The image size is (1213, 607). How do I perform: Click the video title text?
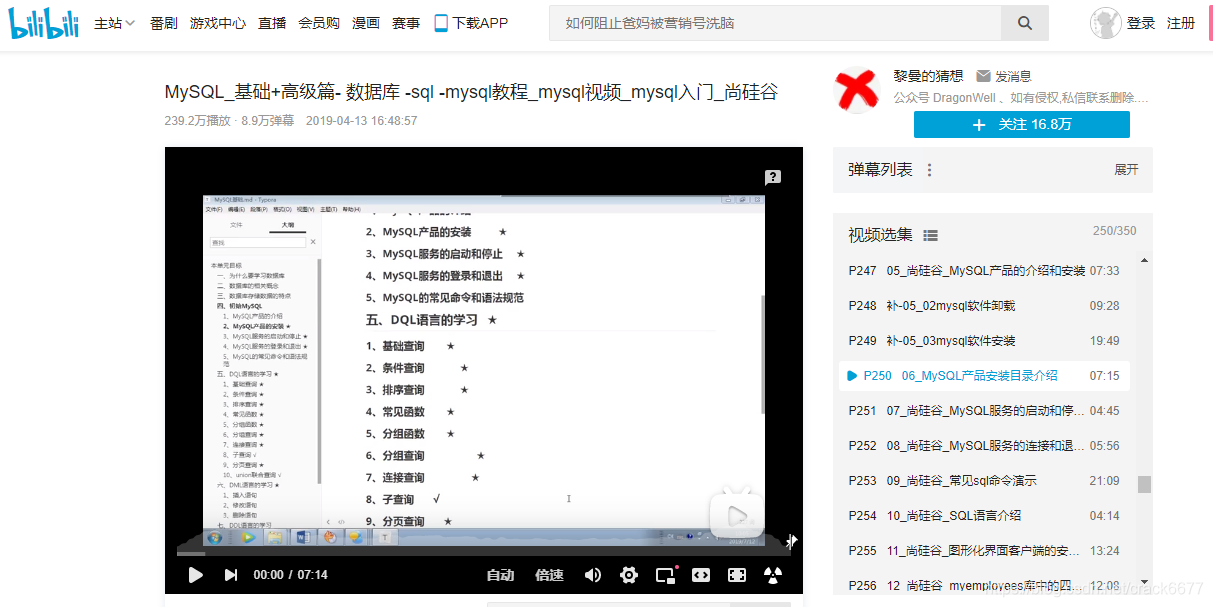(x=471, y=93)
